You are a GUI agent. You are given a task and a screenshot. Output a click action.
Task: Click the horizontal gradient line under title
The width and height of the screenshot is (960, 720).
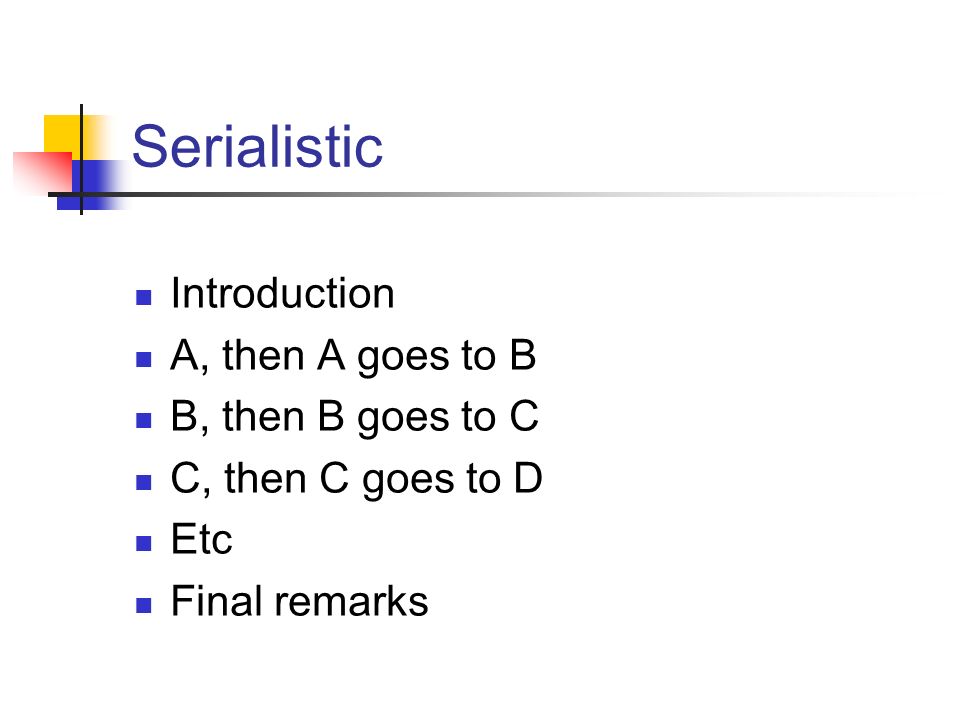tap(484, 195)
